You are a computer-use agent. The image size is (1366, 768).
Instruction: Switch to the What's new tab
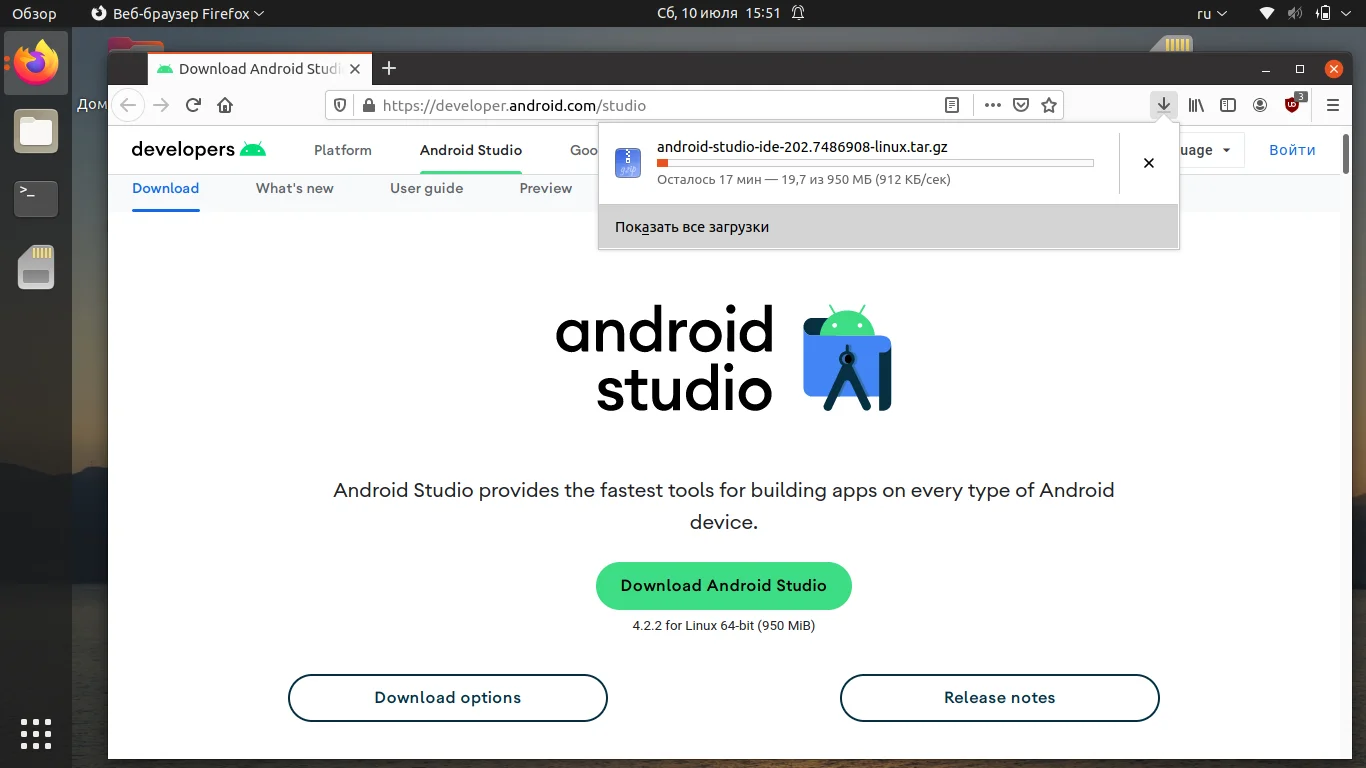coord(294,188)
